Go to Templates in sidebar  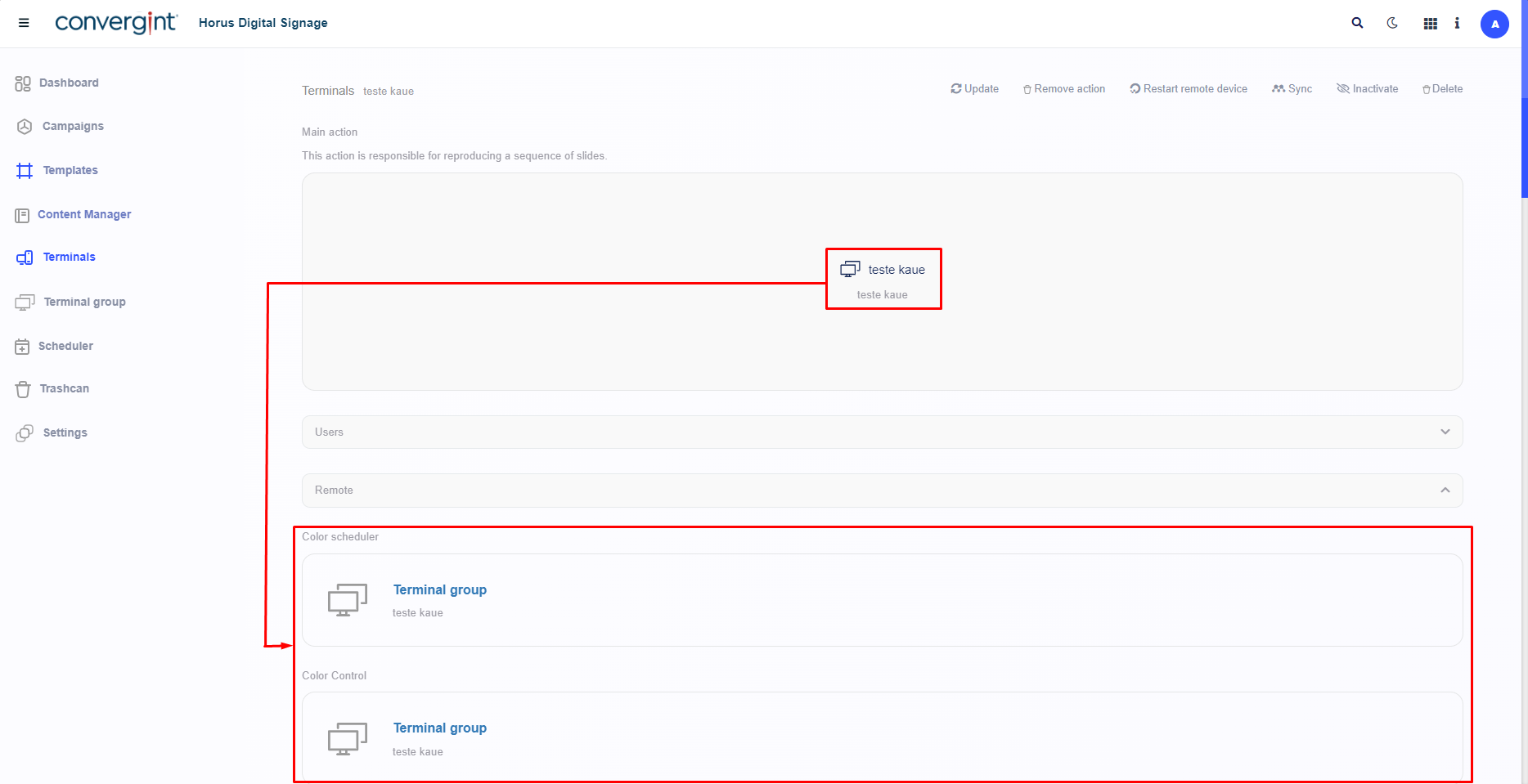pyautogui.click(x=70, y=170)
